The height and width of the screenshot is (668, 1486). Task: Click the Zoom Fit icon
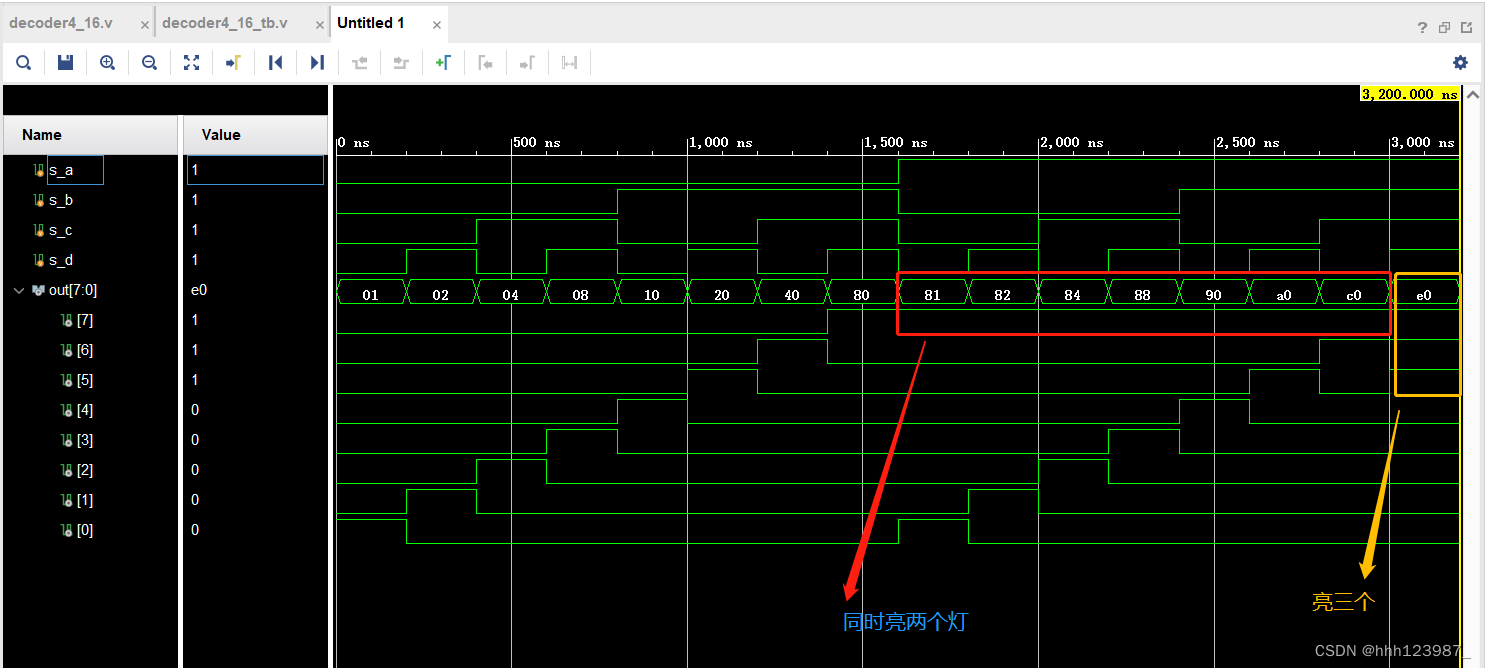pyautogui.click(x=191, y=63)
